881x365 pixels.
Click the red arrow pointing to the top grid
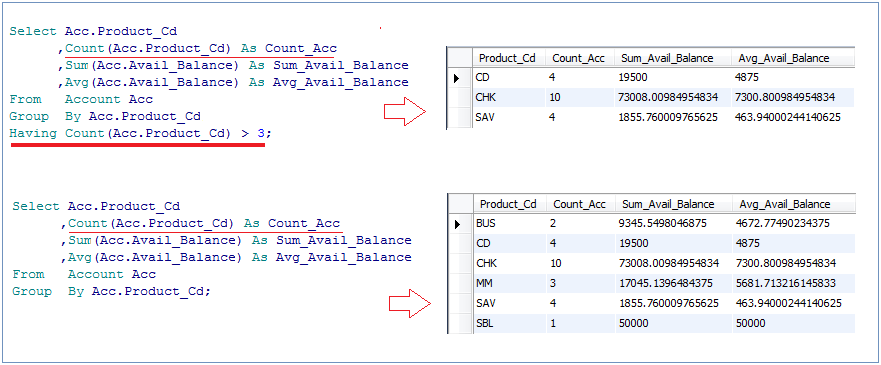[x=405, y=112]
